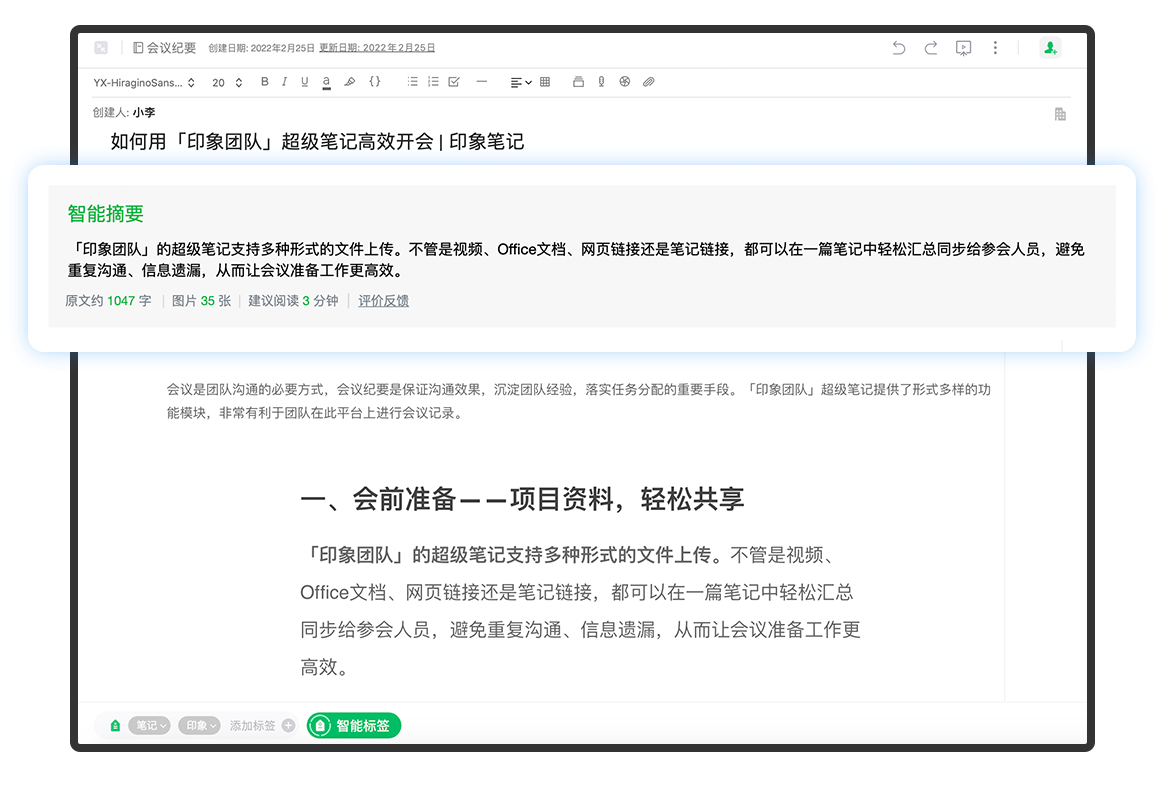Toggle italic formatting
The height and width of the screenshot is (788, 1160).
pos(284,82)
